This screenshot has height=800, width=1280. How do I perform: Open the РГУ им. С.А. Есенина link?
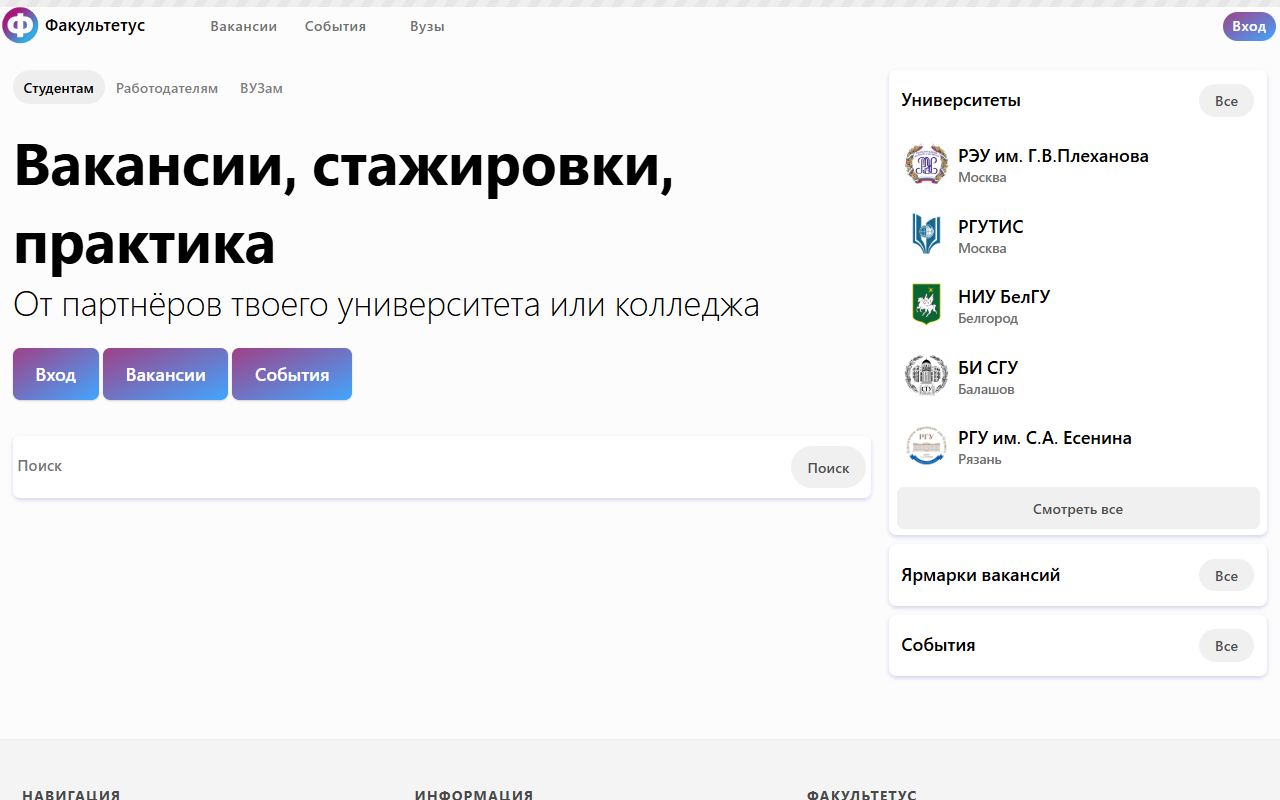tap(1045, 438)
